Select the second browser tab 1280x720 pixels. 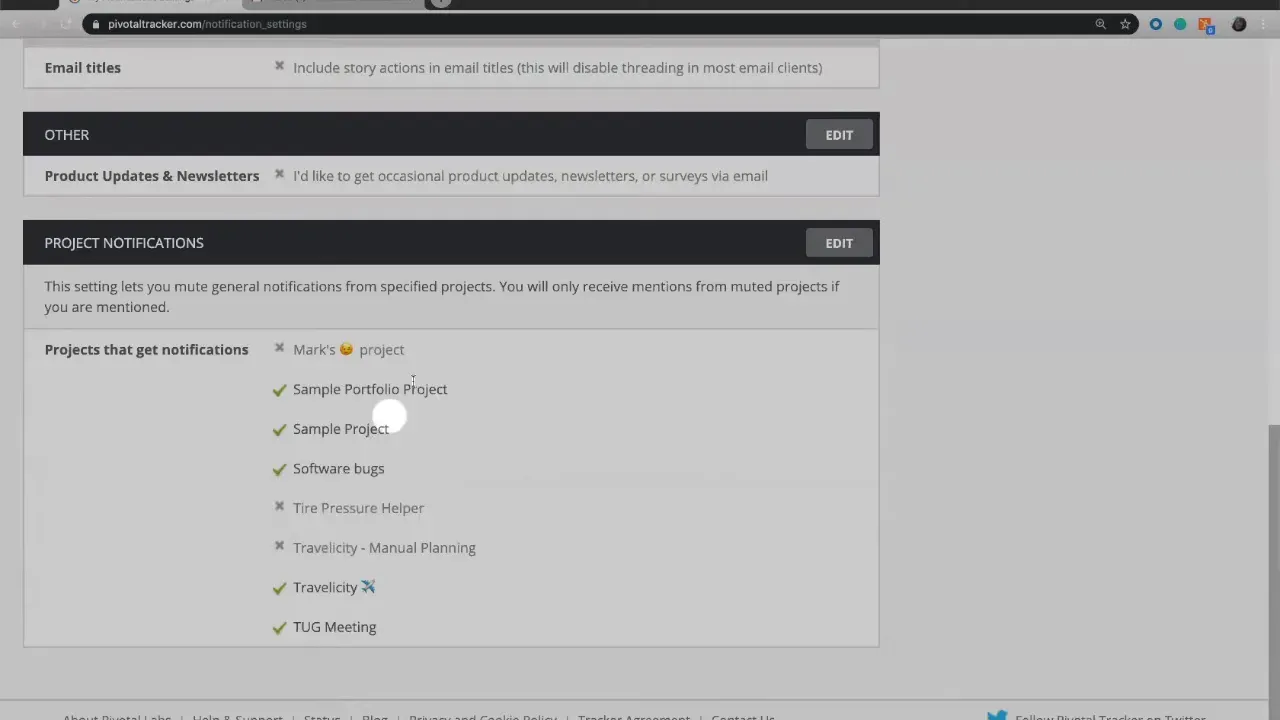(x=160, y=4)
